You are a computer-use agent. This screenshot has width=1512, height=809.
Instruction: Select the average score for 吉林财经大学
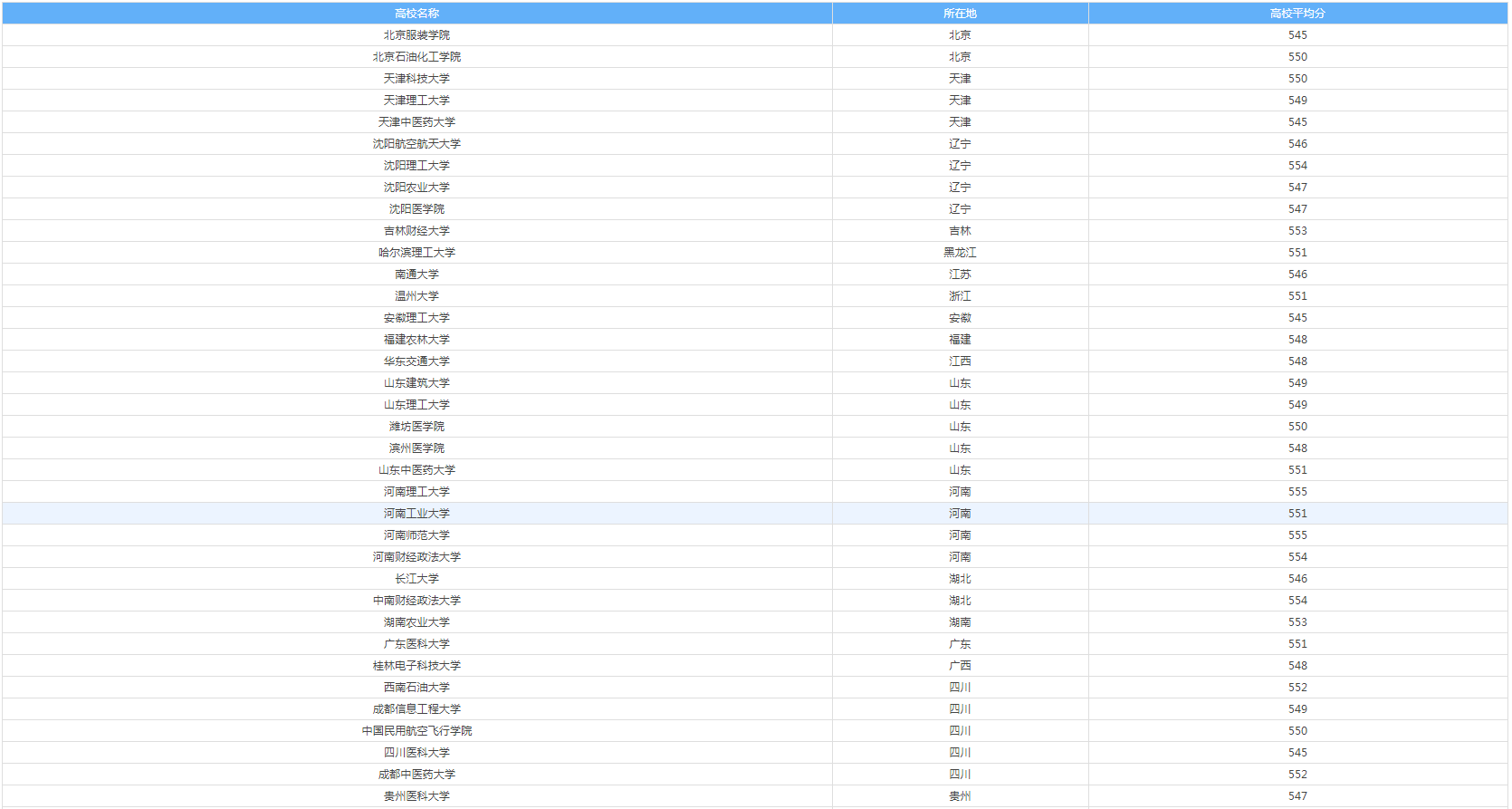(1297, 231)
